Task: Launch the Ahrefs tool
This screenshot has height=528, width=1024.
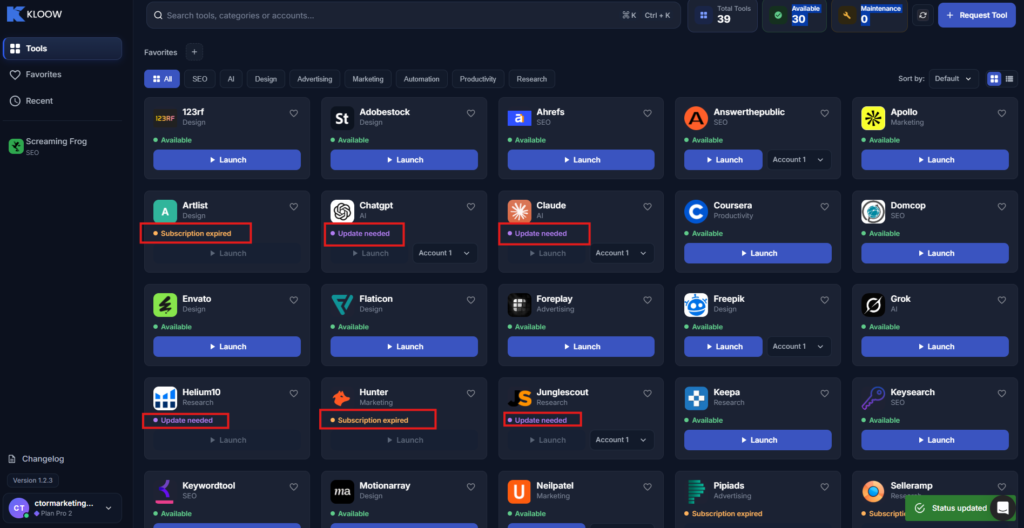Action: click(581, 159)
